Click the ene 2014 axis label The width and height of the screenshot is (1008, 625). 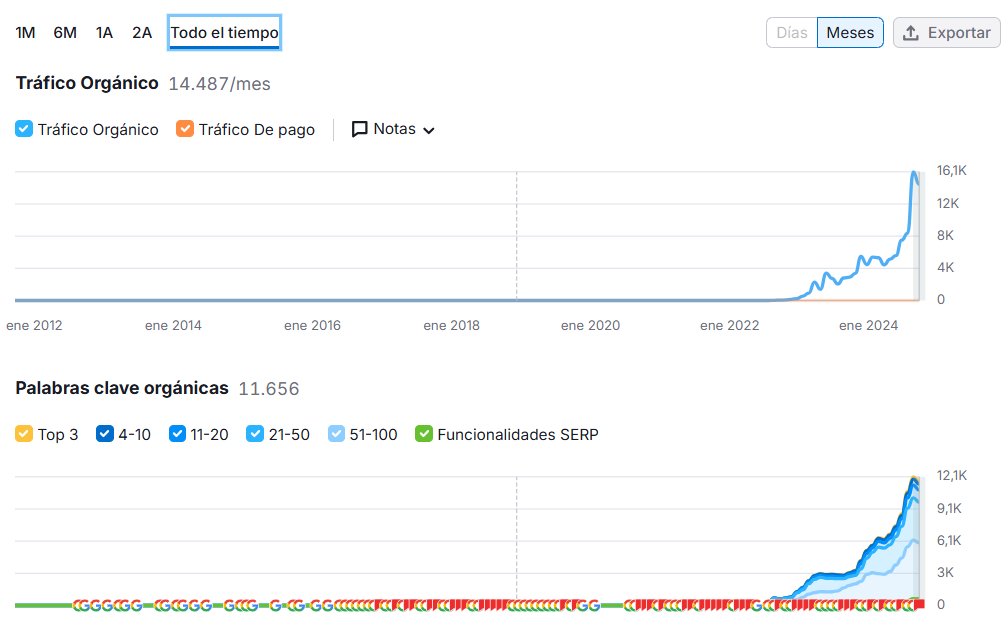[173, 325]
